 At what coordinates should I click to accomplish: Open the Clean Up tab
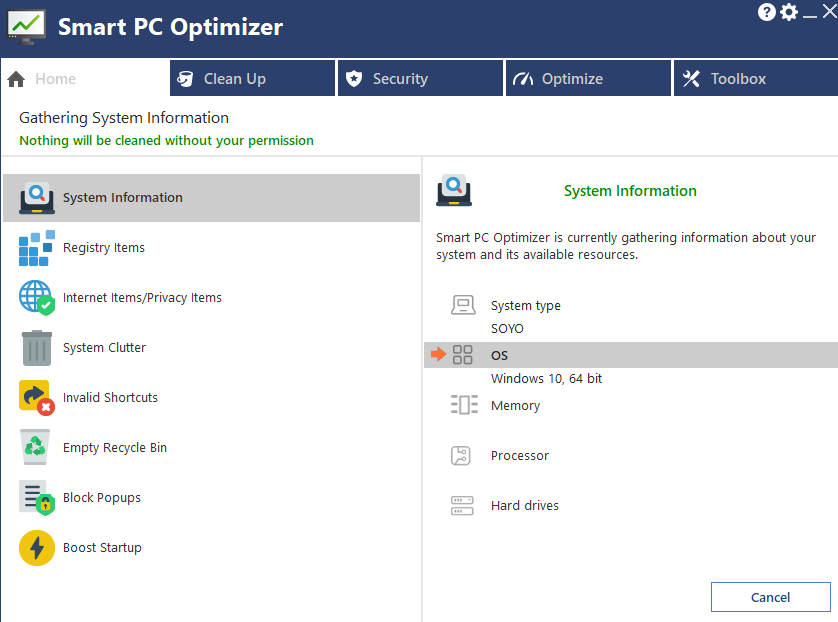click(252, 79)
